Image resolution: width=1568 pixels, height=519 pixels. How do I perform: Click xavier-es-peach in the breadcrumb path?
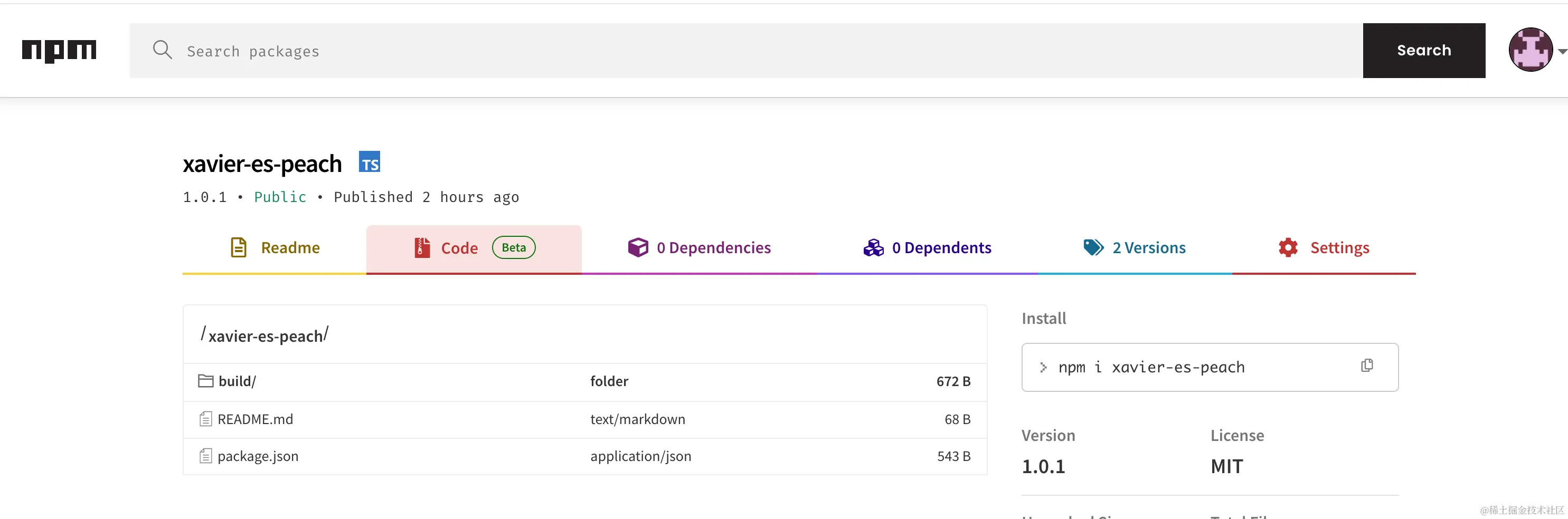266,336
